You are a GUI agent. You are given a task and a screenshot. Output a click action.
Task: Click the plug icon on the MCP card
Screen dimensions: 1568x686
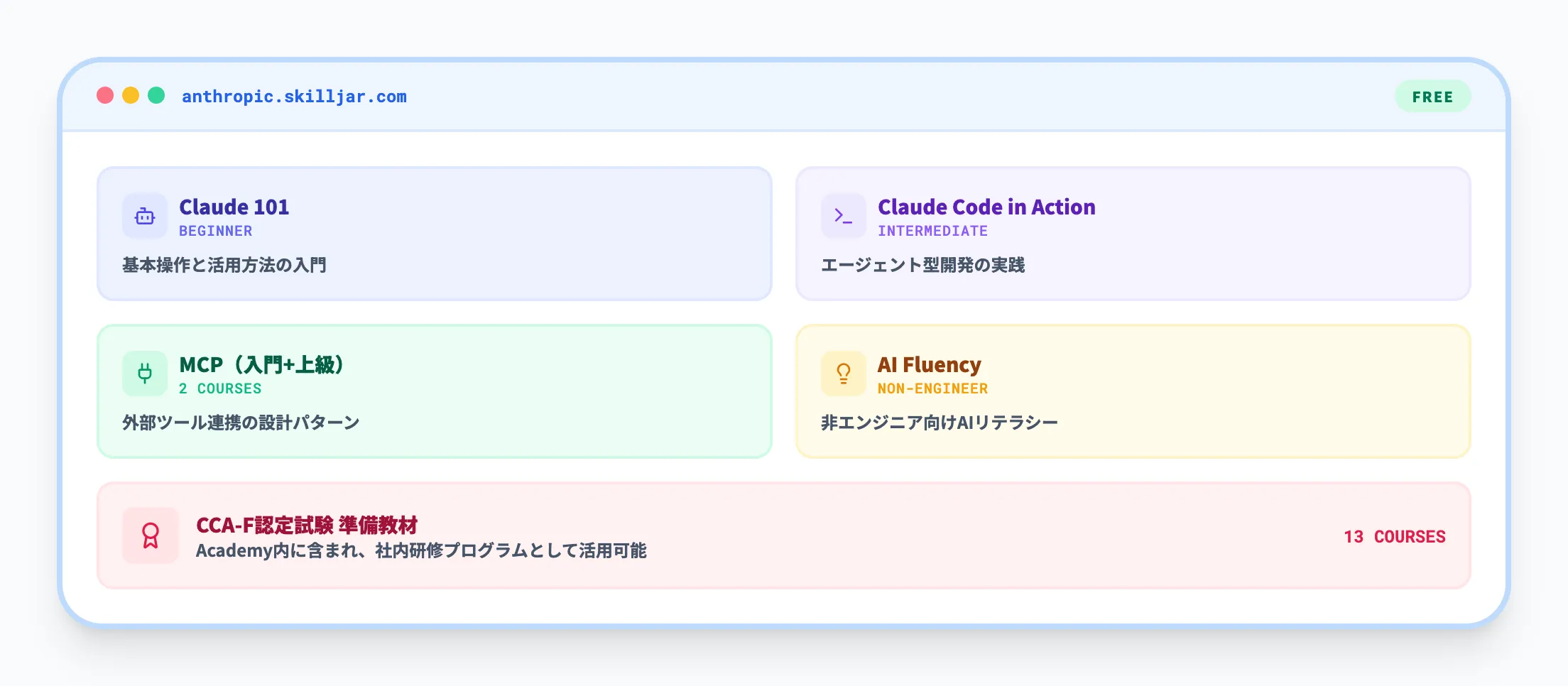coord(145,374)
